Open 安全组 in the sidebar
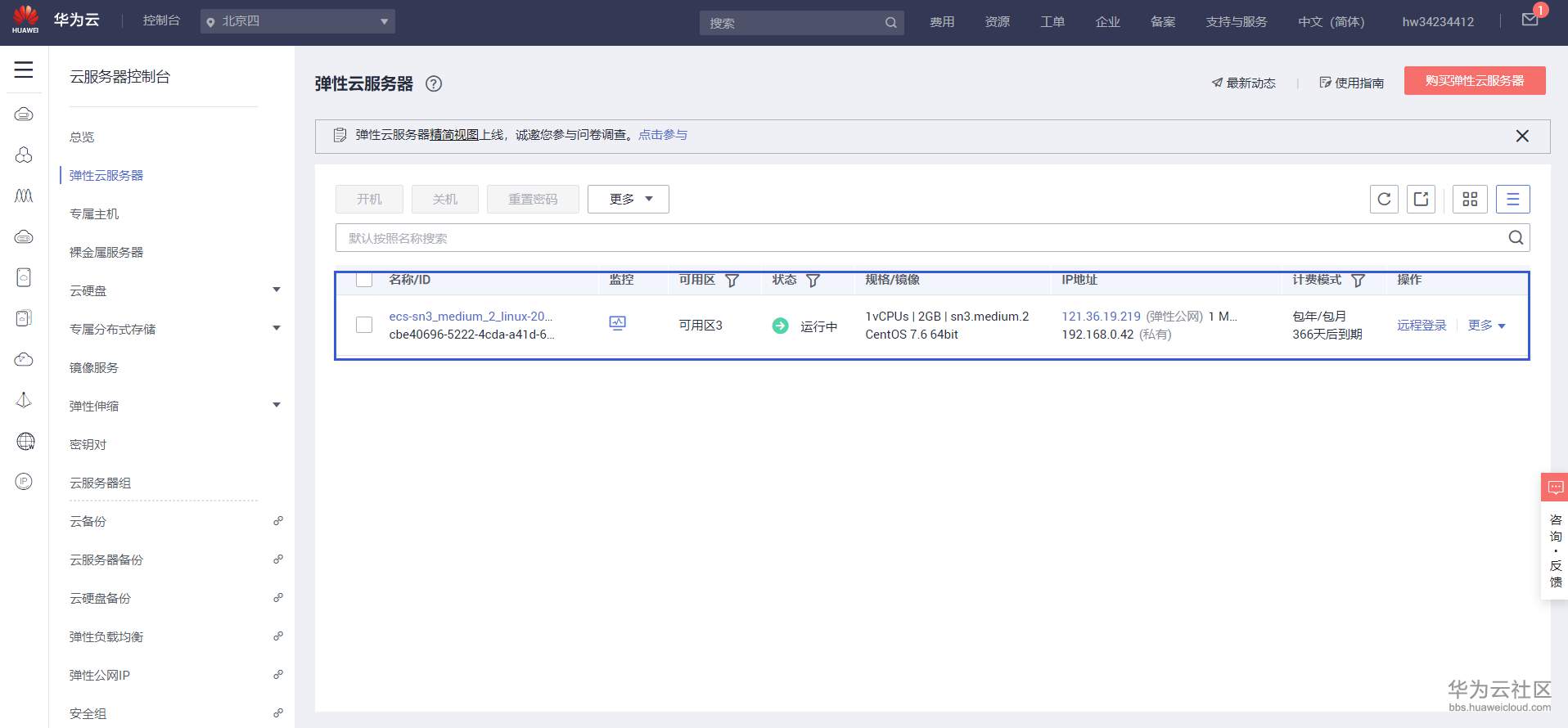The height and width of the screenshot is (728, 1568). [88, 713]
